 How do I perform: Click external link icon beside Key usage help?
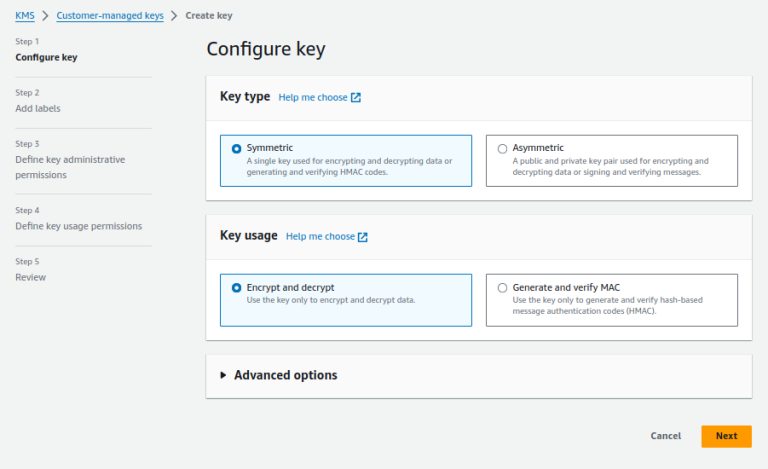pos(363,237)
